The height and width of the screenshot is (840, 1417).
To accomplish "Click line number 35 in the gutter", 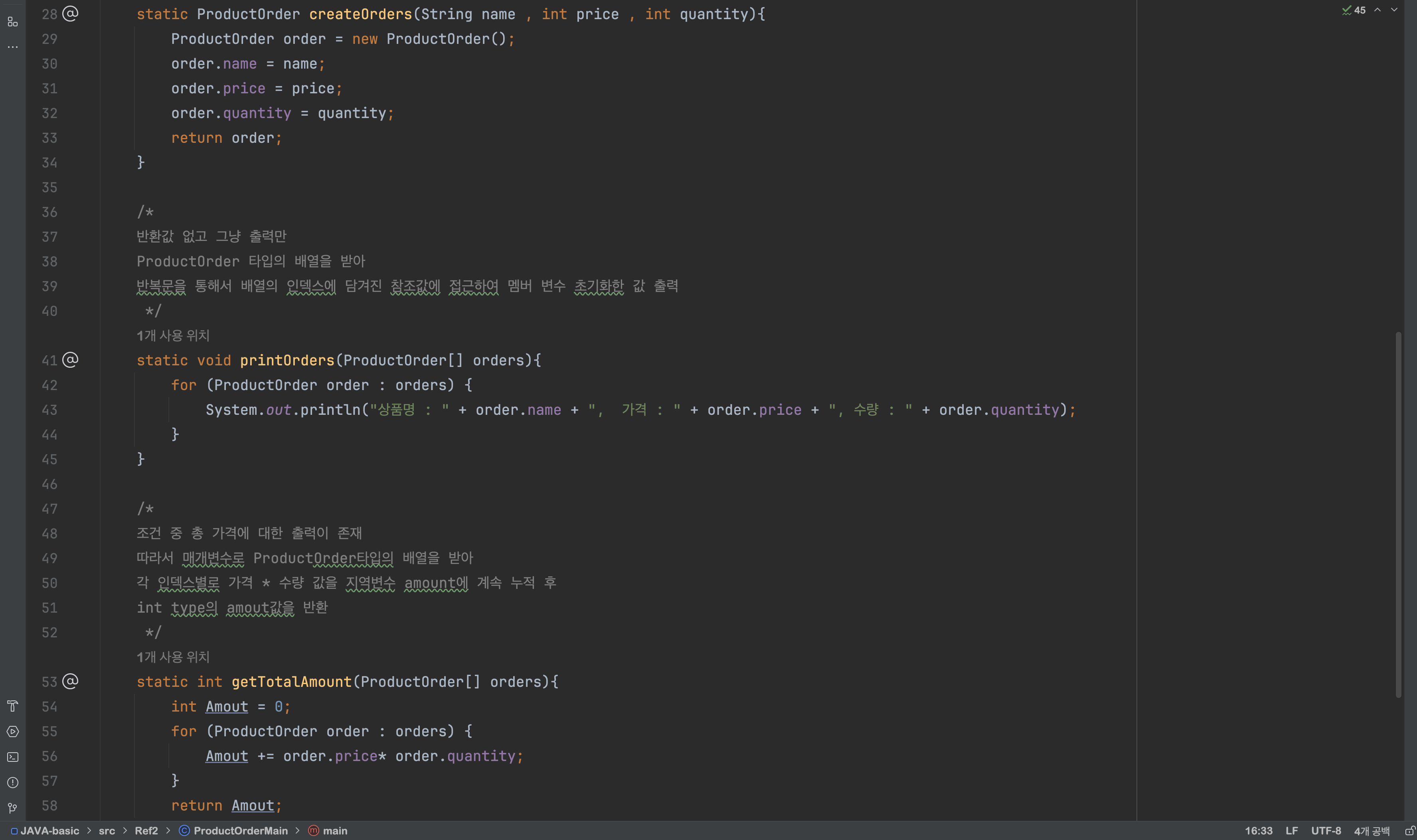I will point(49,187).
